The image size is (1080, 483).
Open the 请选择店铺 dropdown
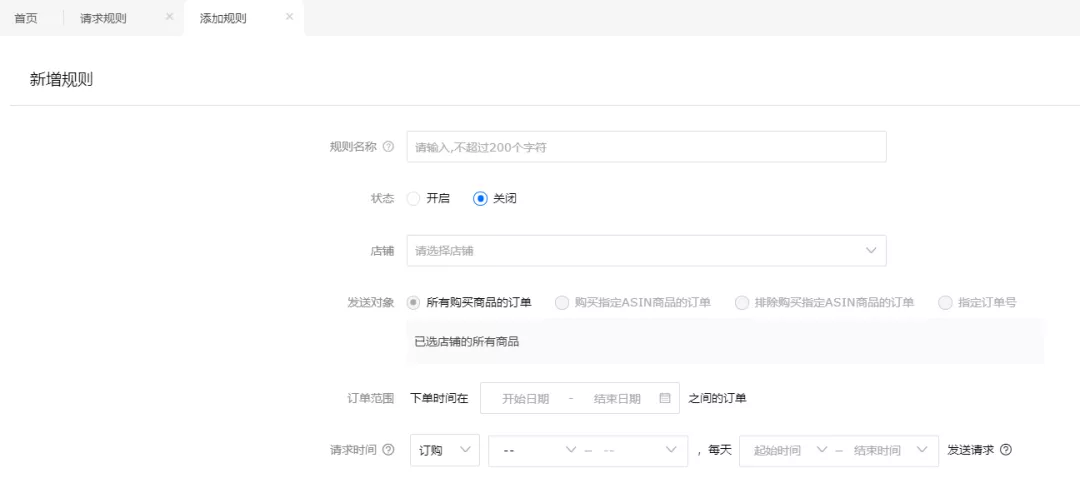click(646, 251)
